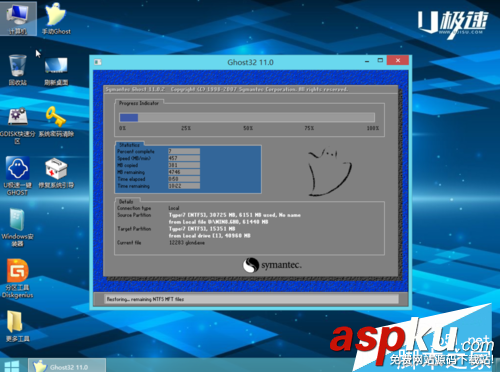Open the Computer desktop icon
Image resolution: width=500 pixels, height=372 pixels.
point(18,18)
